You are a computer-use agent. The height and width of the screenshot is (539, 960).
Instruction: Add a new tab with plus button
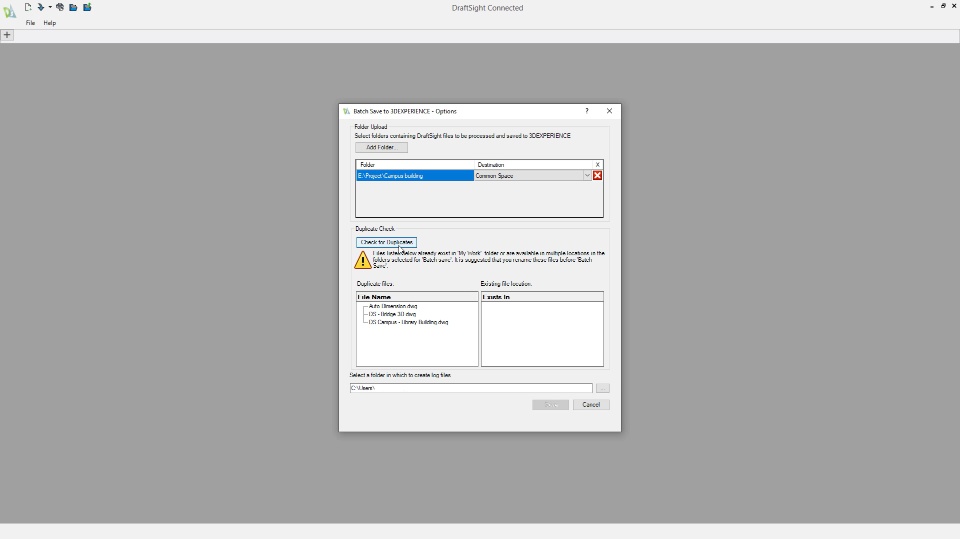point(7,35)
